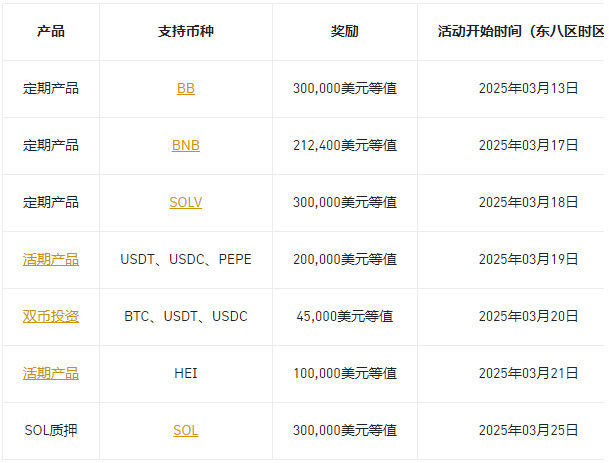
Task: Click the 212,400美元等值 reward cell
Action: click(345, 145)
